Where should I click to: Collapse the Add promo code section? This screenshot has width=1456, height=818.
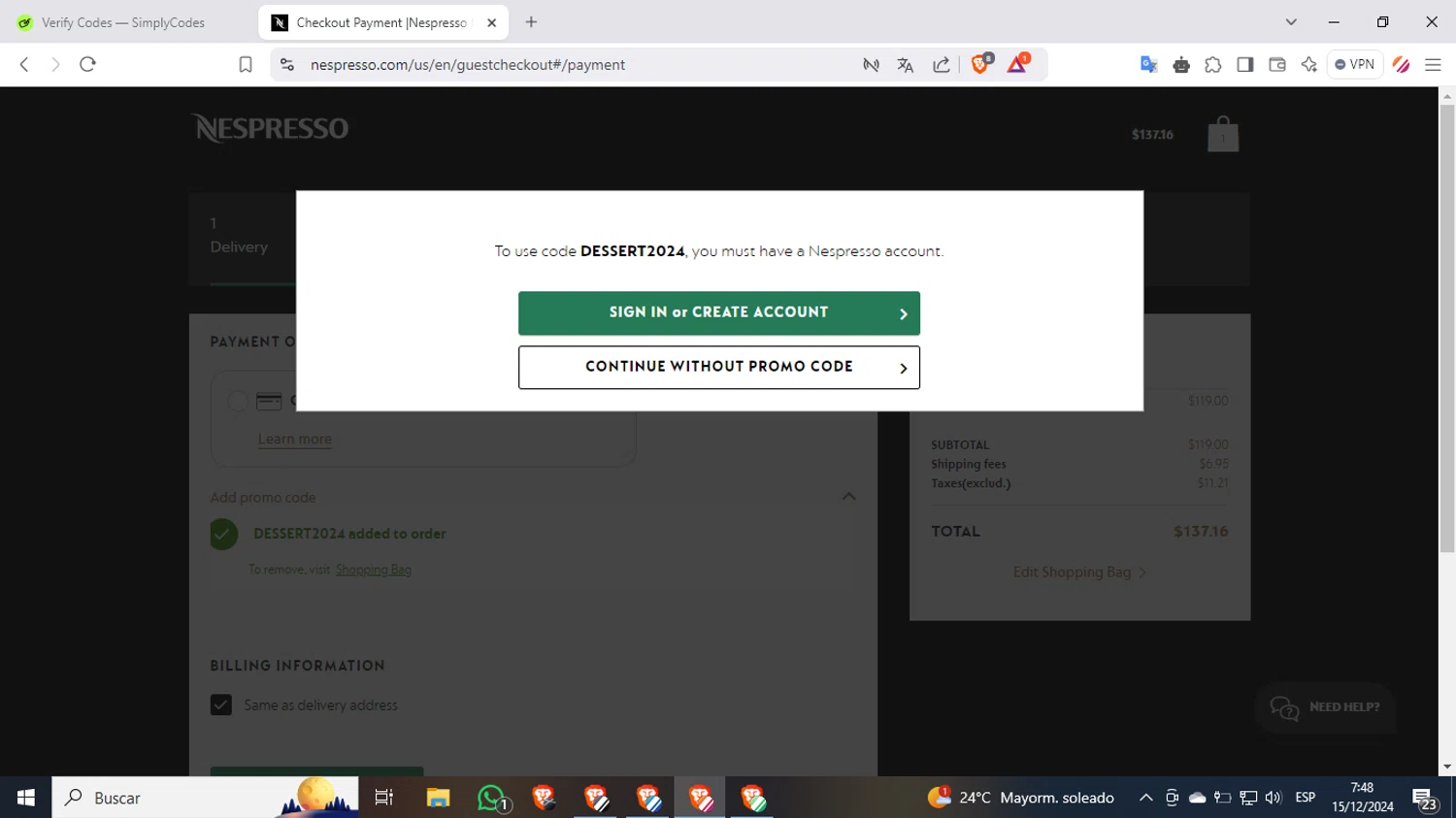[848, 497]
